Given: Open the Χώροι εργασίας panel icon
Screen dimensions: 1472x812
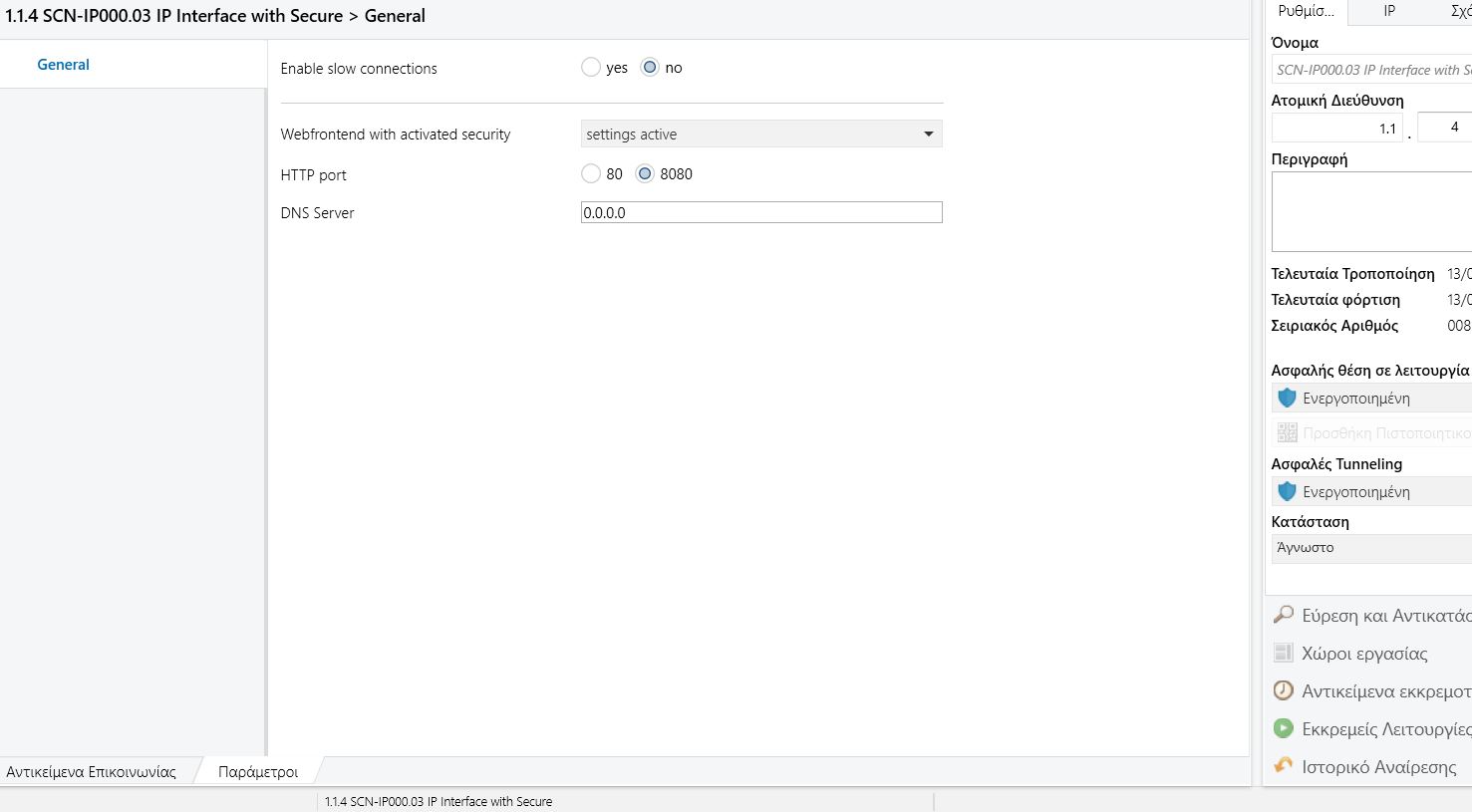Looking at the screenshot, I should [x=1284, y=653].
